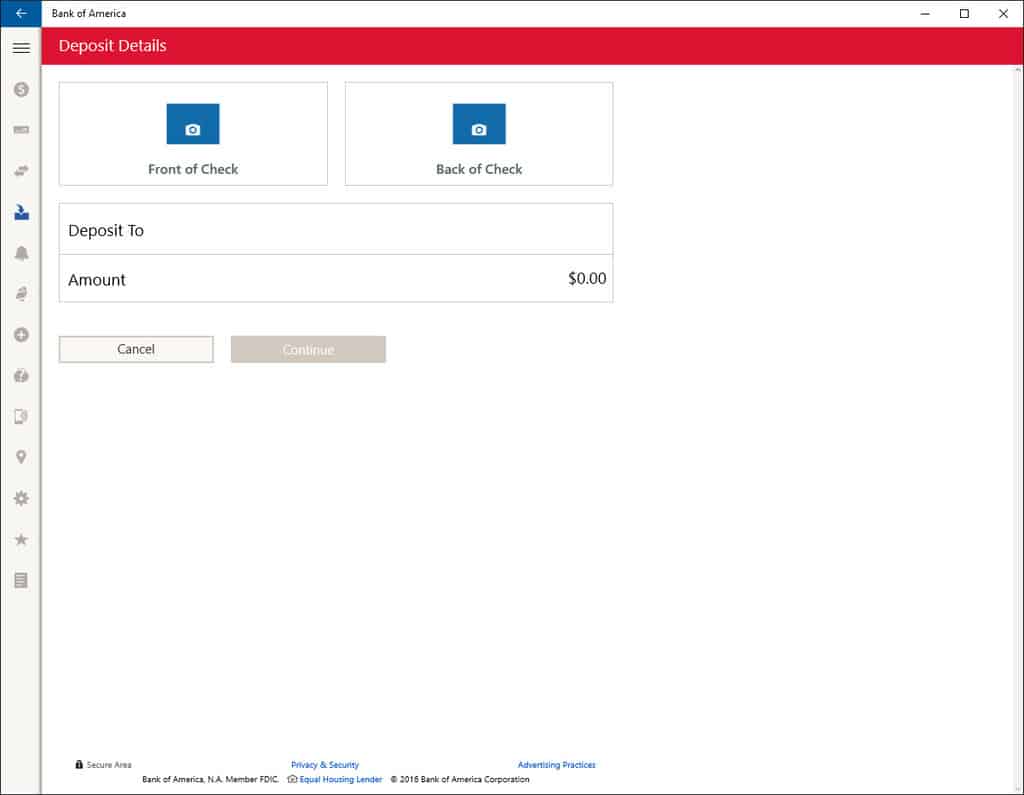Maximize the Bank of America window
1024x795 pixels.
[x=964, y=13]
